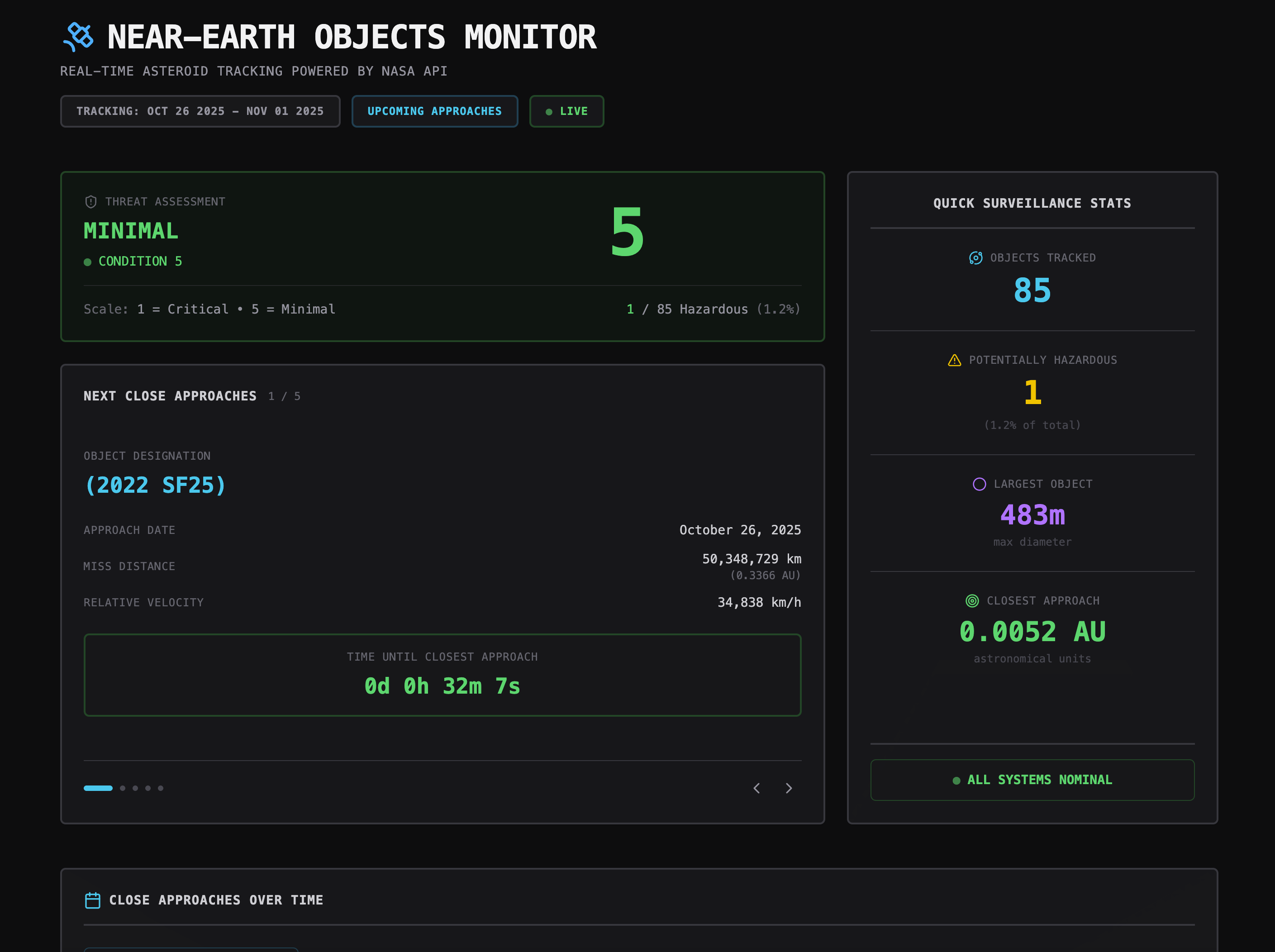Image resolution: width=1275 pixels, height=952 pixels.
Task: Click the Next Close Approaches heading
Action: tap(170, 396)
